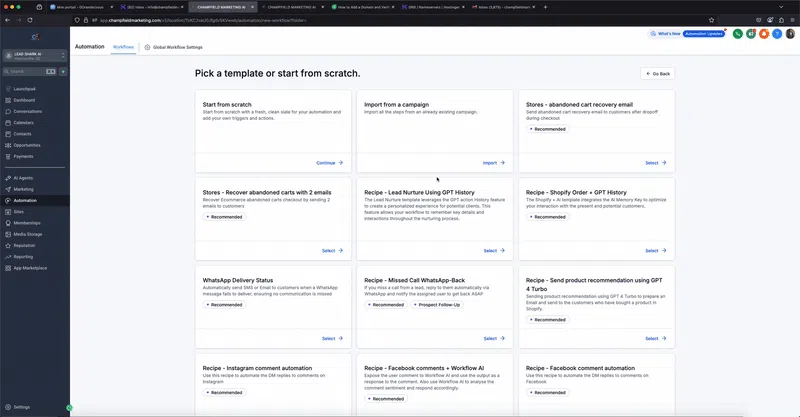Switch to the Mon portail browser tab
The image size is (800, 417).
[x=81, y=7]
